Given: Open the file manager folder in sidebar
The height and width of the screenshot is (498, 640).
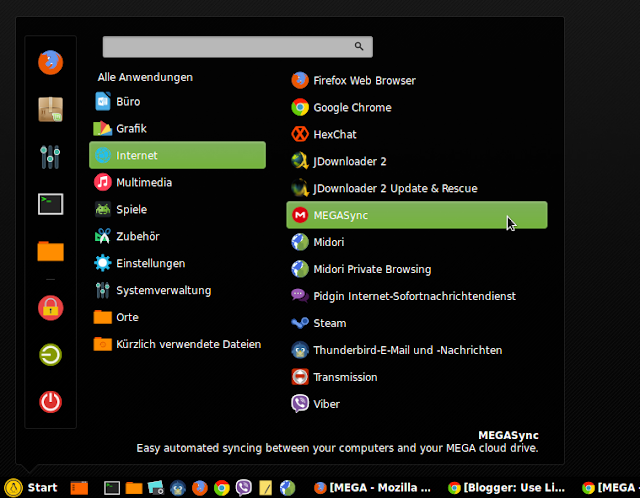Looking at the screenshot, I should pos(50,251).
